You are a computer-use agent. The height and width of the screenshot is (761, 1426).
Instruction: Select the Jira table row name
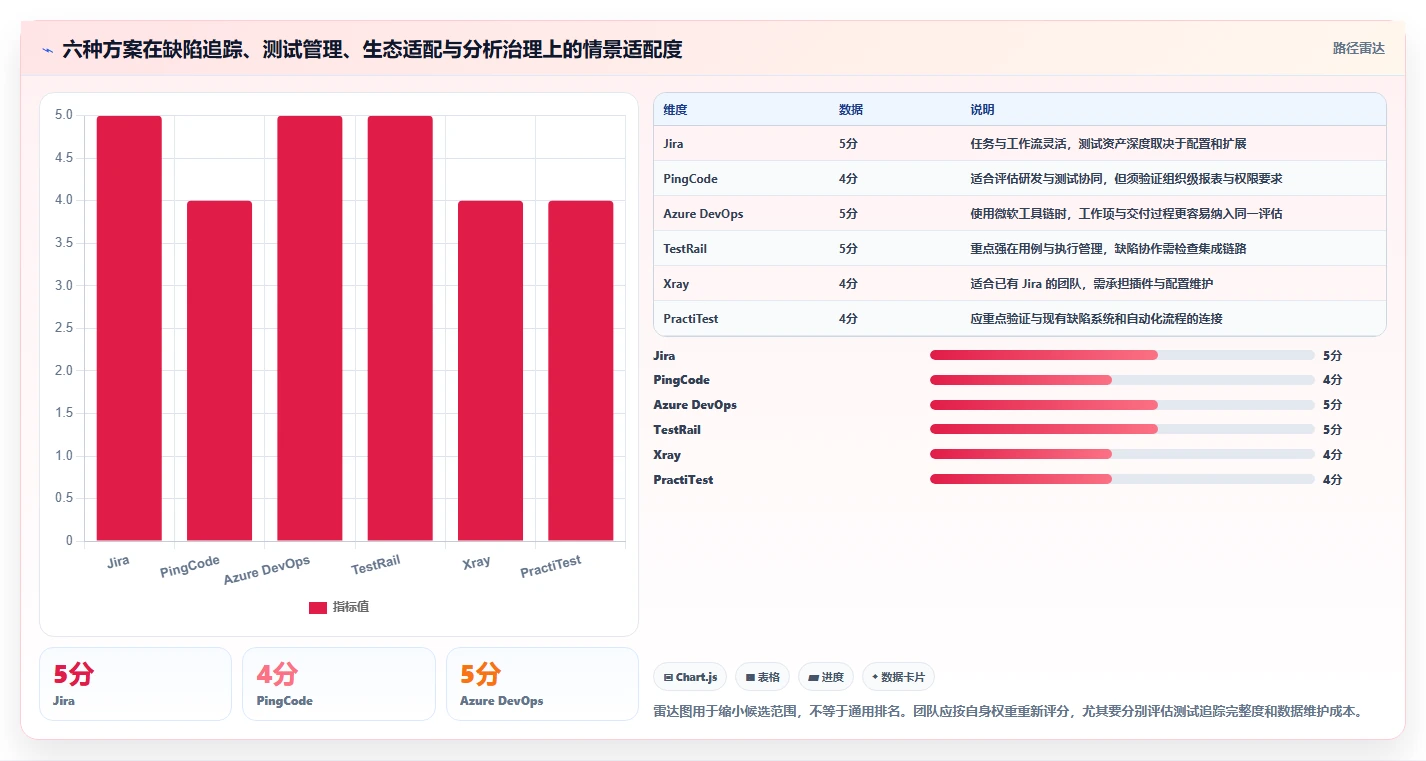point(673,144)
